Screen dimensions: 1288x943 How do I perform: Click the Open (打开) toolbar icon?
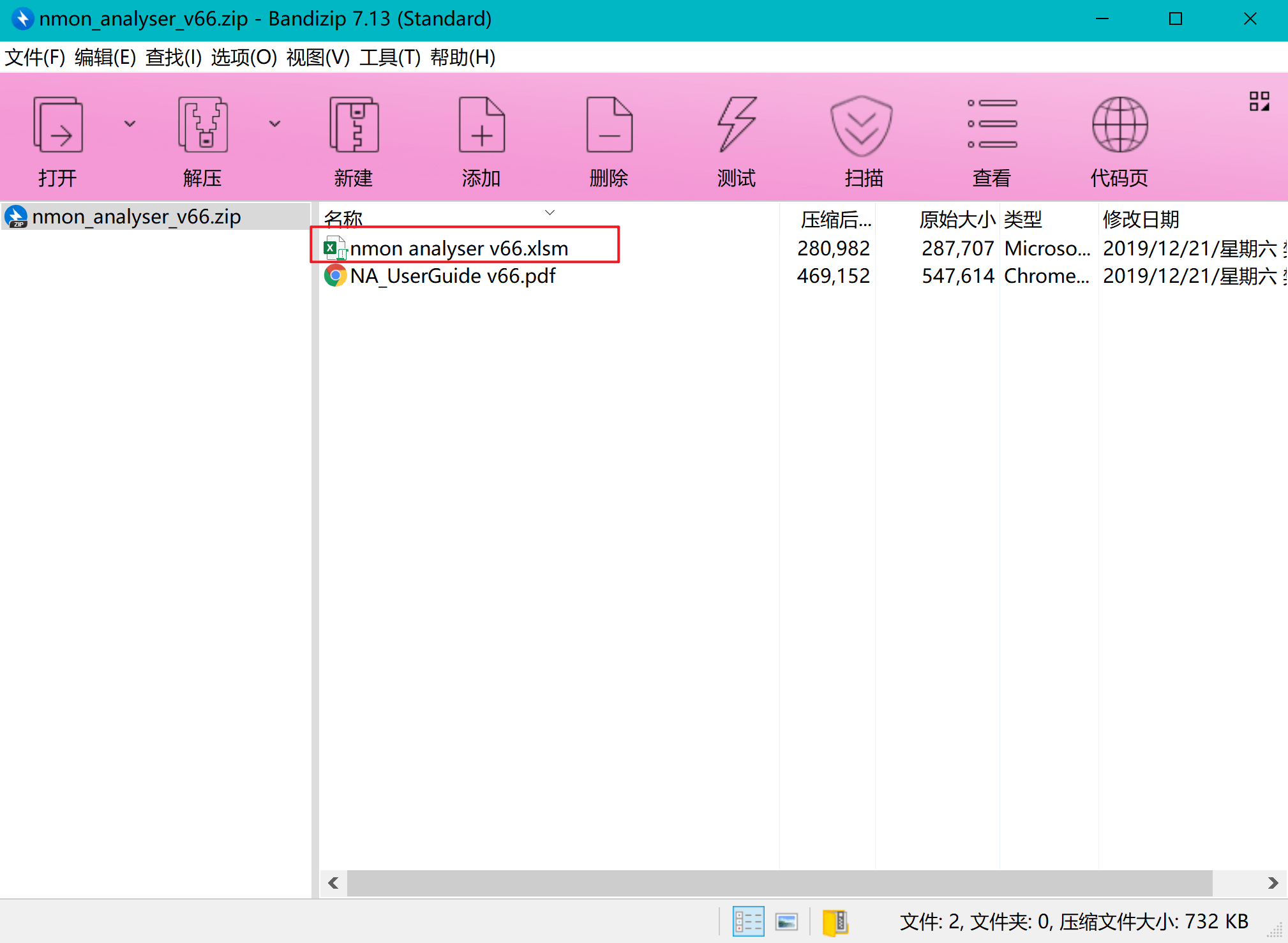pyautogui.click(x=57, y=126)
